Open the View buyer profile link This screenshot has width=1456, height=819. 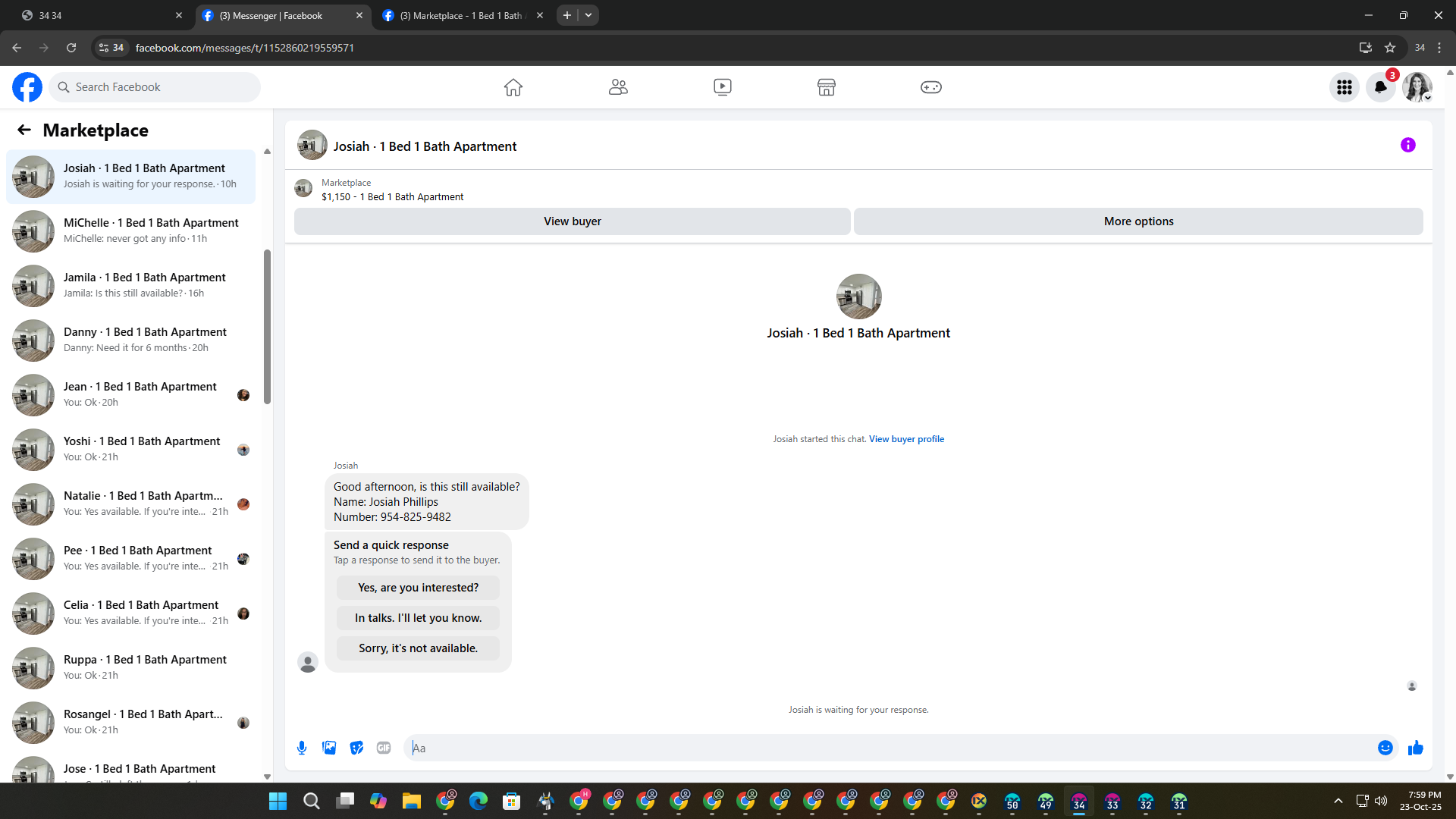click(906, 439)
